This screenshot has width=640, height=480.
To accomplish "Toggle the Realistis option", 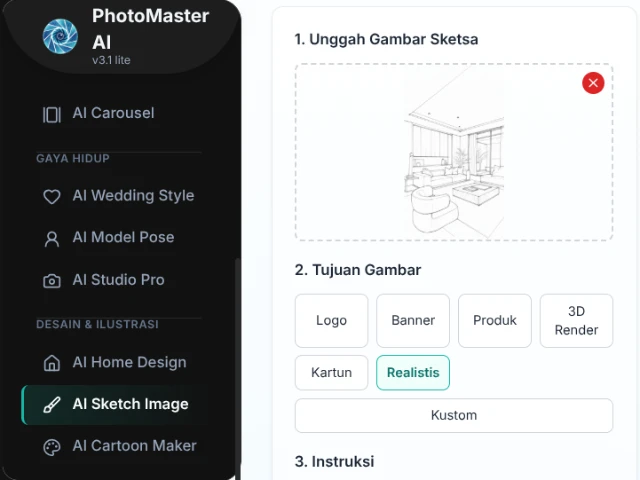I will (413, 372).
